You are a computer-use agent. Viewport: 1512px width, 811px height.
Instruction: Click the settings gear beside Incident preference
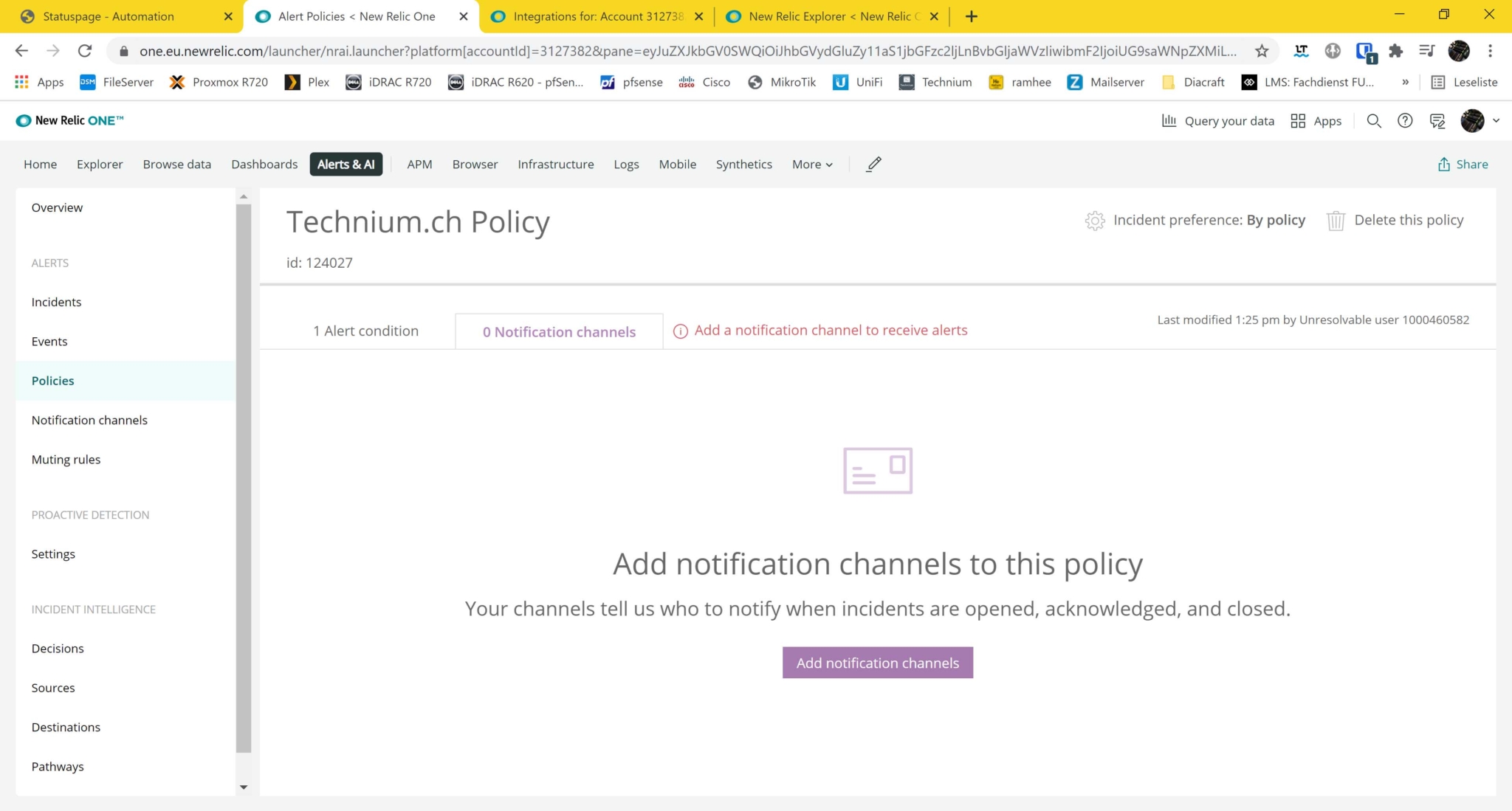click(x=1093, y=220)
